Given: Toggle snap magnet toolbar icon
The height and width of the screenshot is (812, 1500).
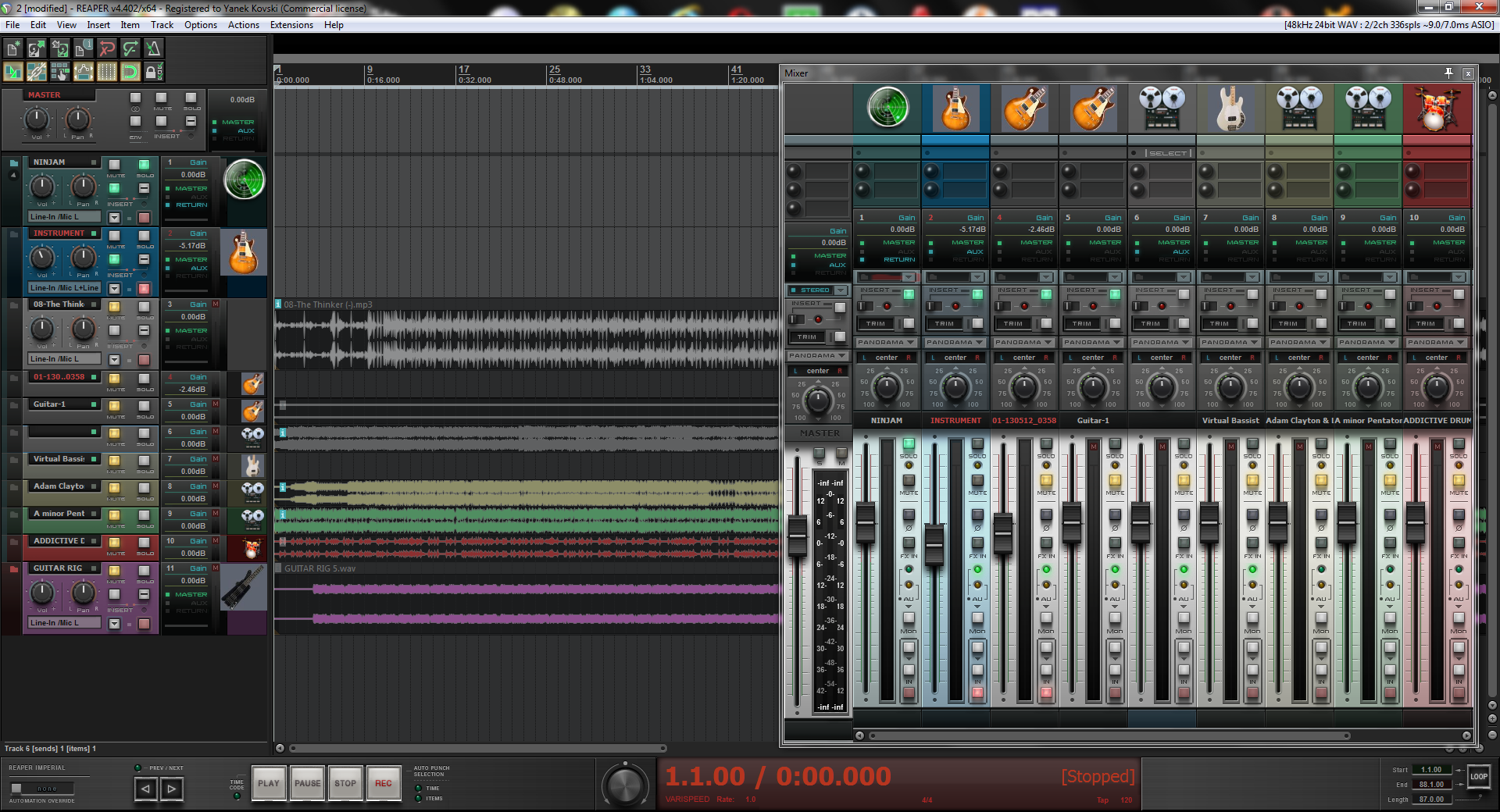Looking at the screenshot, I should (x=130, y=73).
